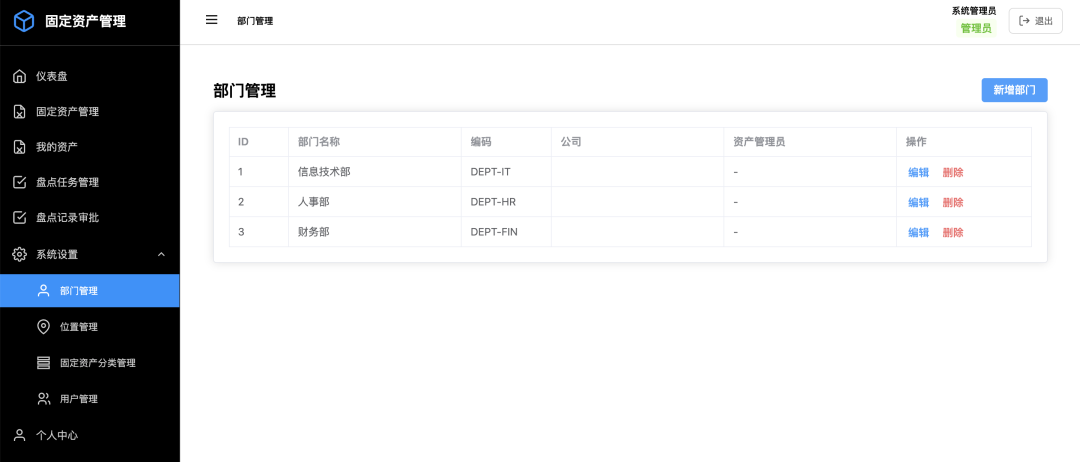Delete the 信息技术部 row
This screenshot has height=462, width=1080.
953,172
